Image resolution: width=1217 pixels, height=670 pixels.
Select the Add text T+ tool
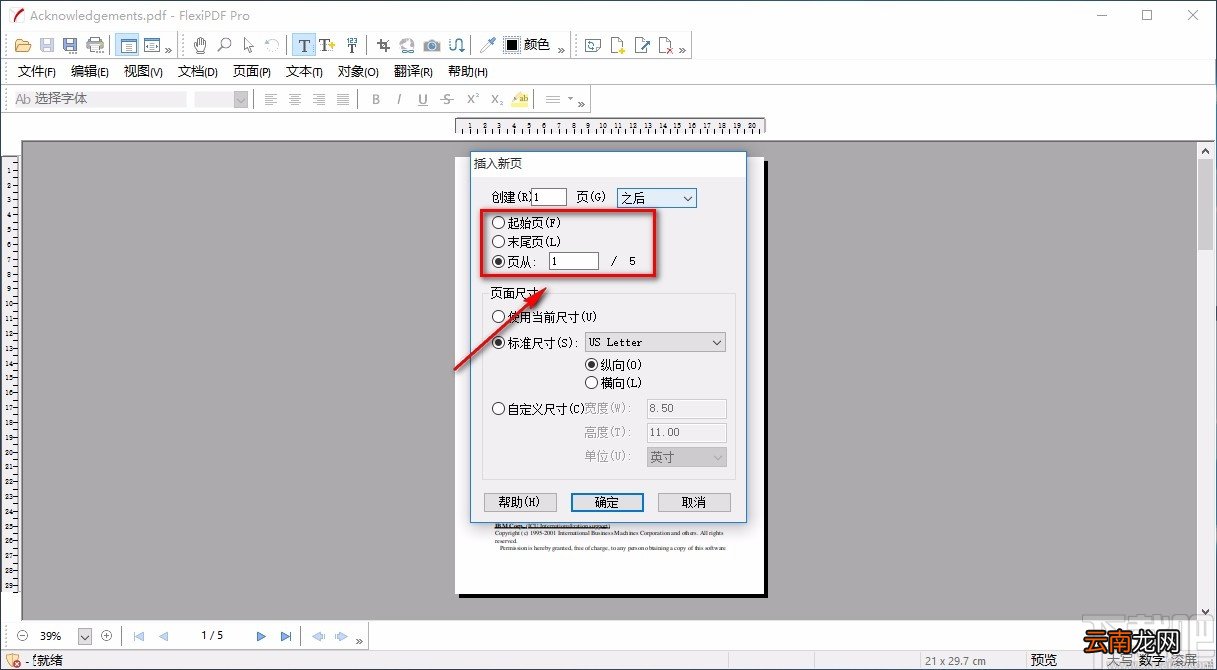327,45
